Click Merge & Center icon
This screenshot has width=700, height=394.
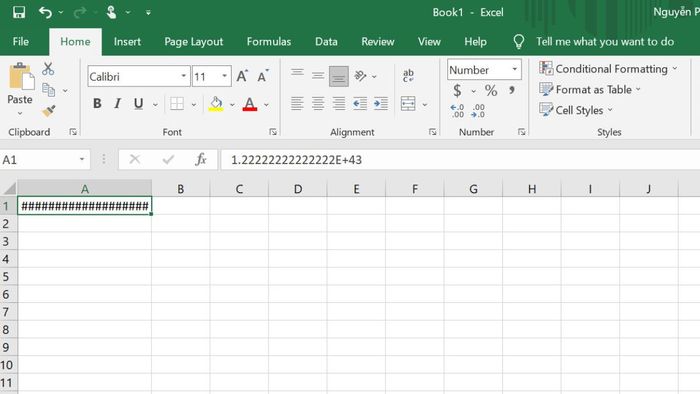(x=408, y=104)
